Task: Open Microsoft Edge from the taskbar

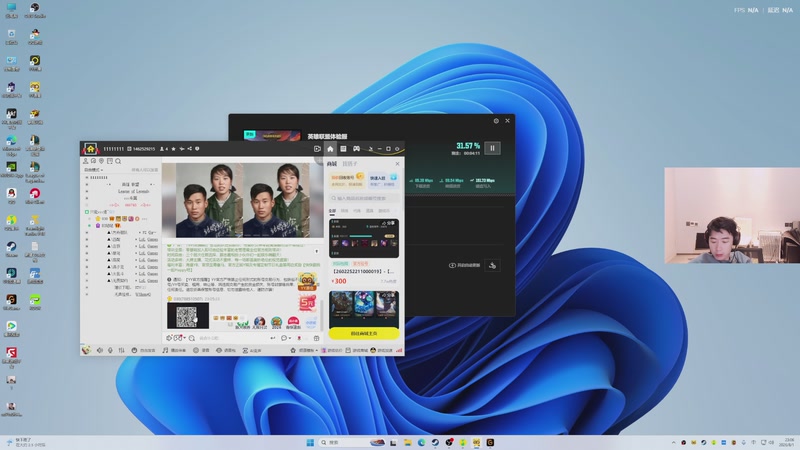Action: coord(421,442)
